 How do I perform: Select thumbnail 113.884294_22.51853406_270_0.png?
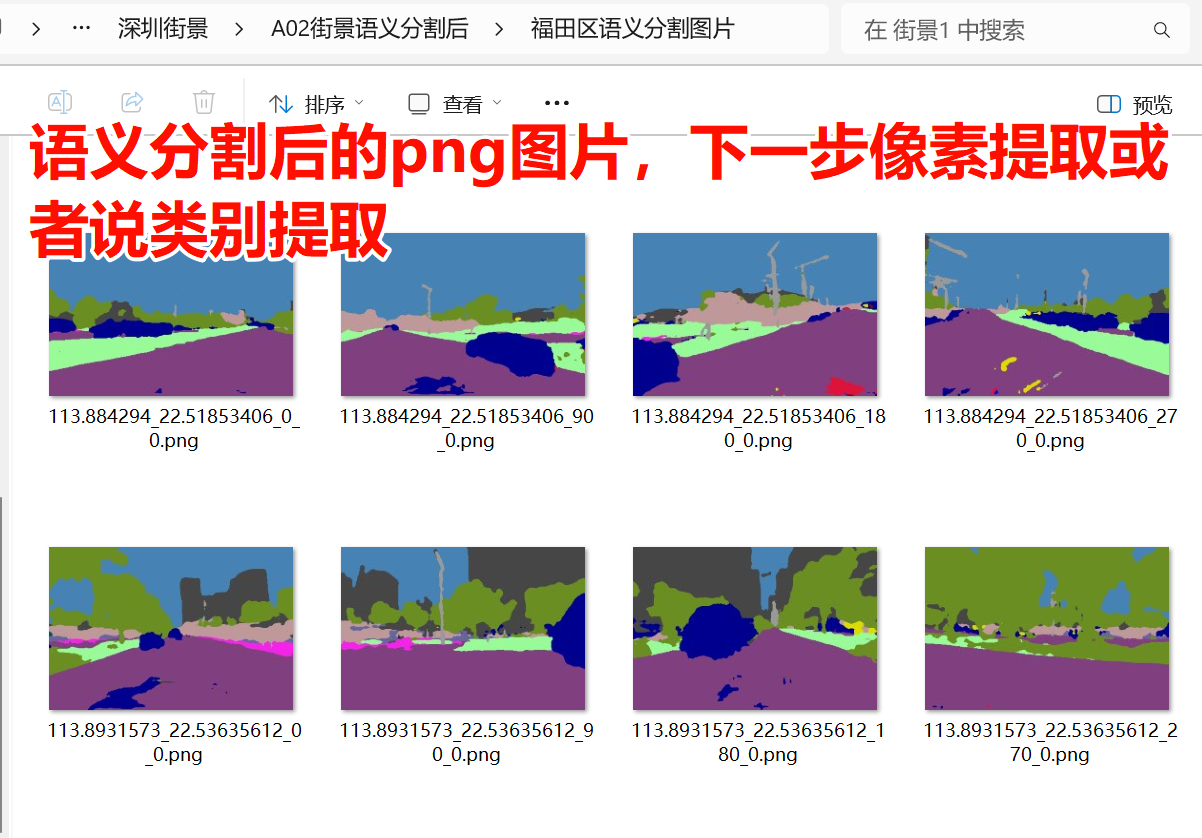tap(1046, 313)
